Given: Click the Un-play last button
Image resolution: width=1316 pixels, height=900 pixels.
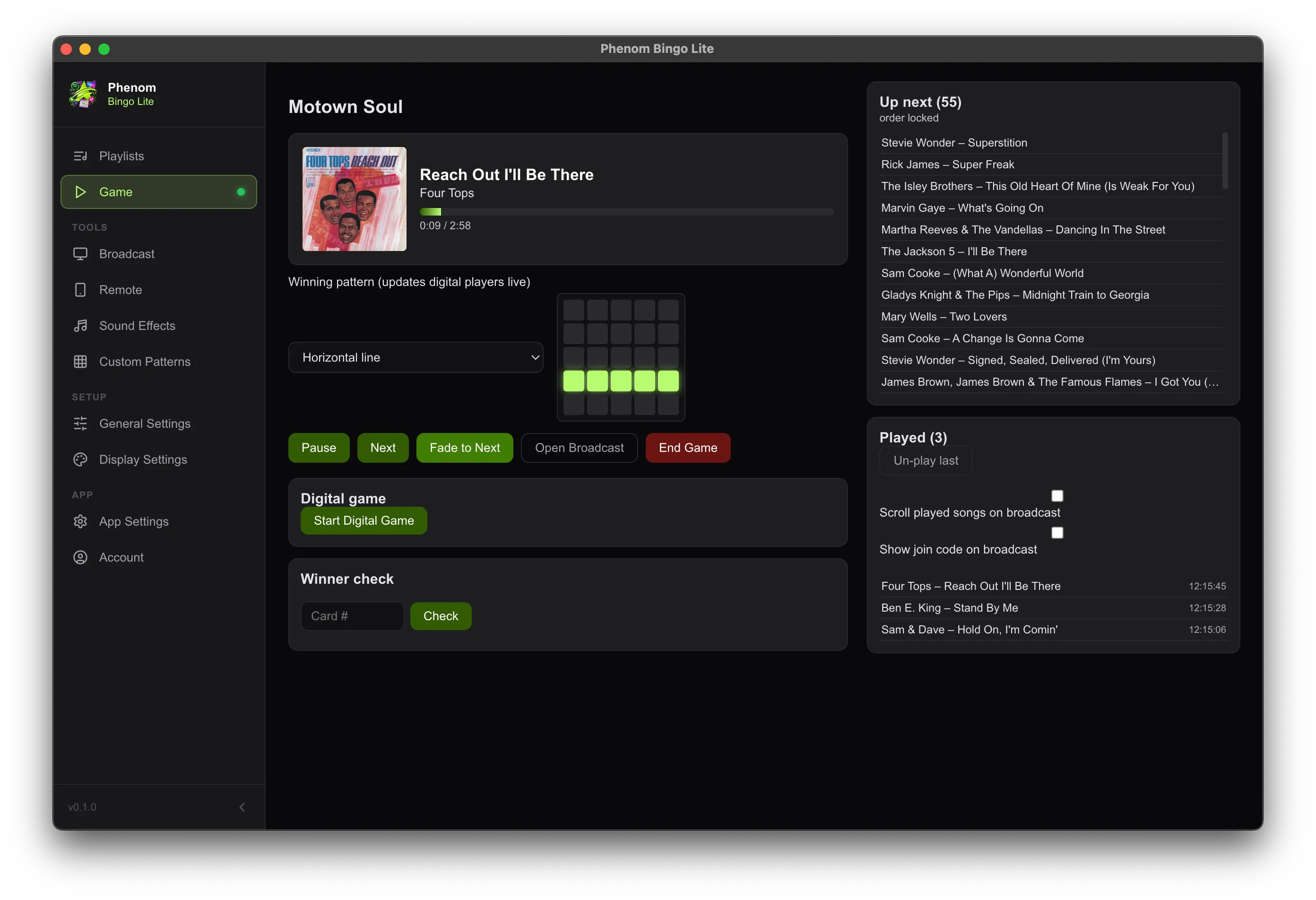Looking at the screenshot, I should (926, 460).
